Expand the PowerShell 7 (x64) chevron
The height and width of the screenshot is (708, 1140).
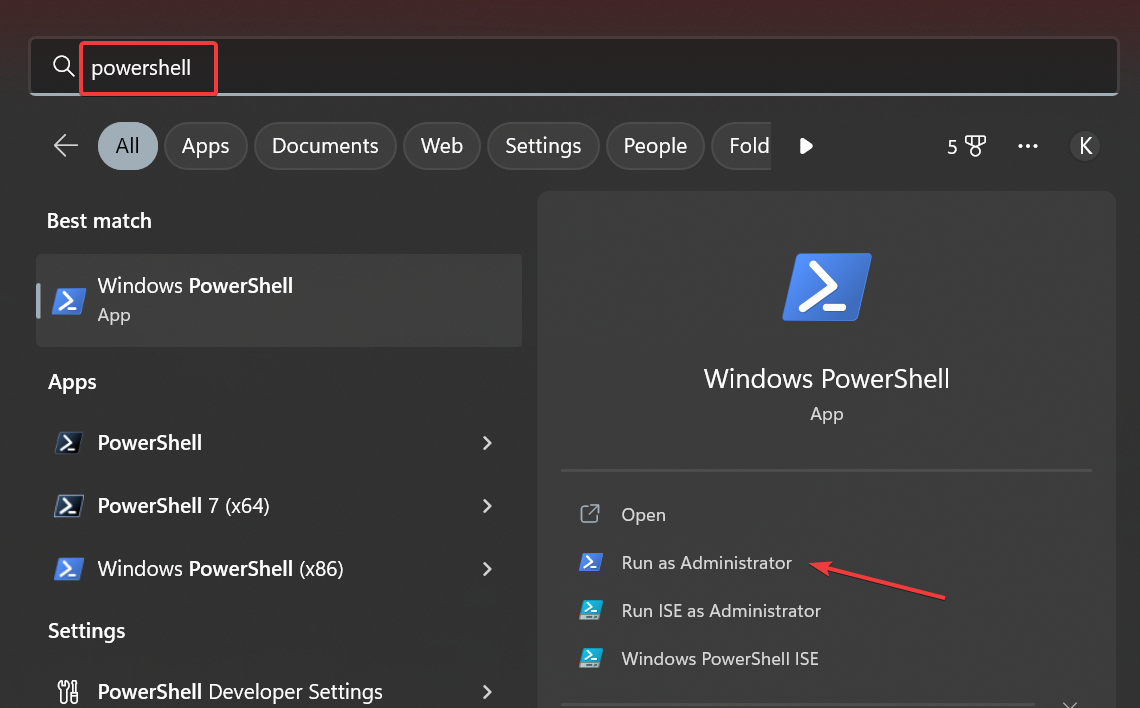487,506
